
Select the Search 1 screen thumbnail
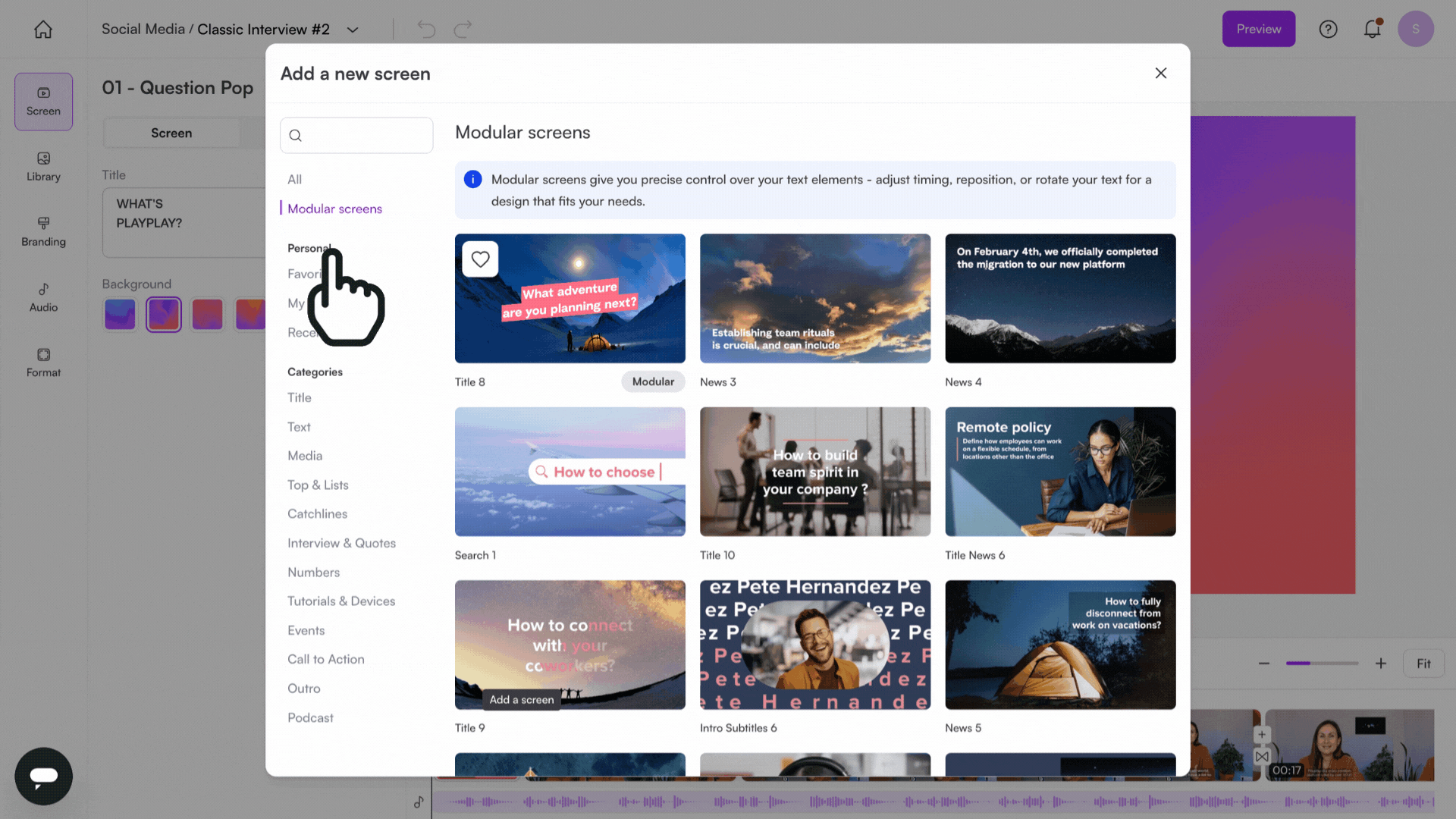(x=570, y=472)
